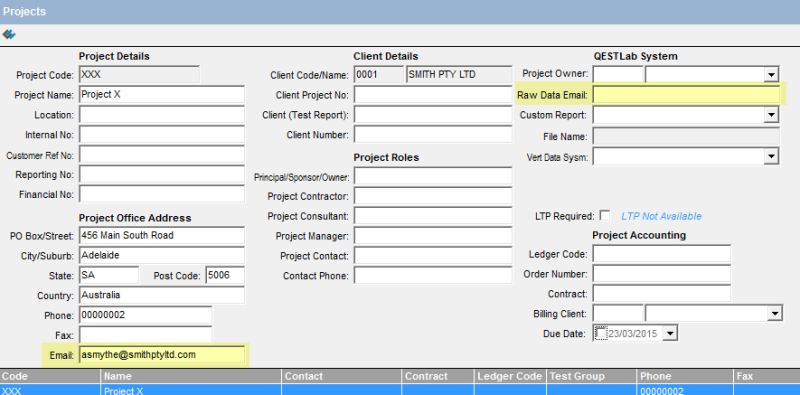Screen dimensions: 800x395
Task: Click the Contact column header
Action: (341, 376)
